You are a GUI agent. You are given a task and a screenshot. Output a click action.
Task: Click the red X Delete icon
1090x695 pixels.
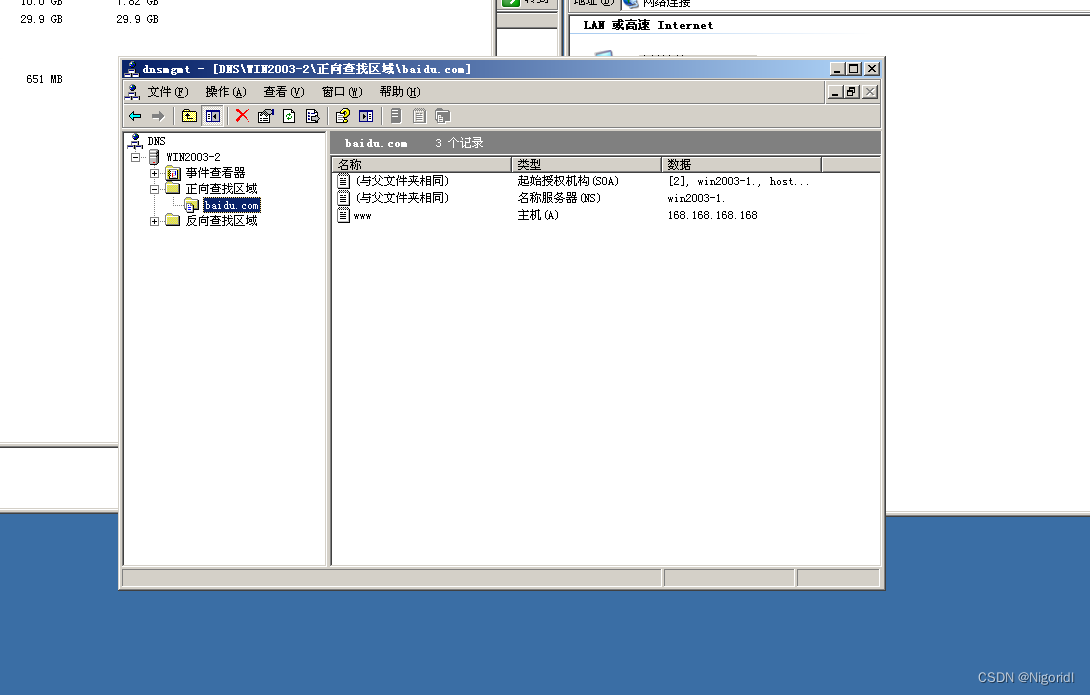pyautogui.click(x=242, y=116)
